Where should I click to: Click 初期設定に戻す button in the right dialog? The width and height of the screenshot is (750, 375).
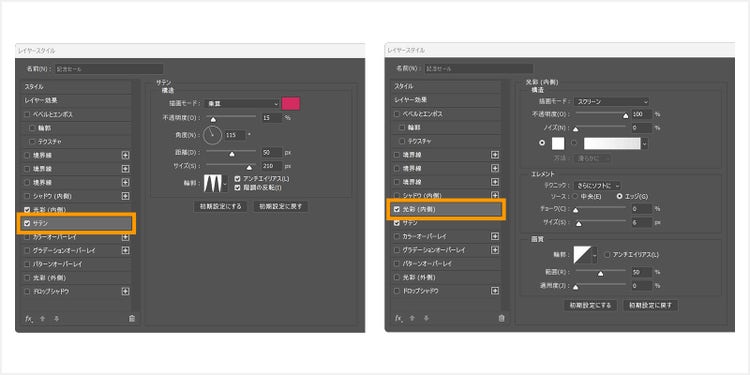pos(651,305)
